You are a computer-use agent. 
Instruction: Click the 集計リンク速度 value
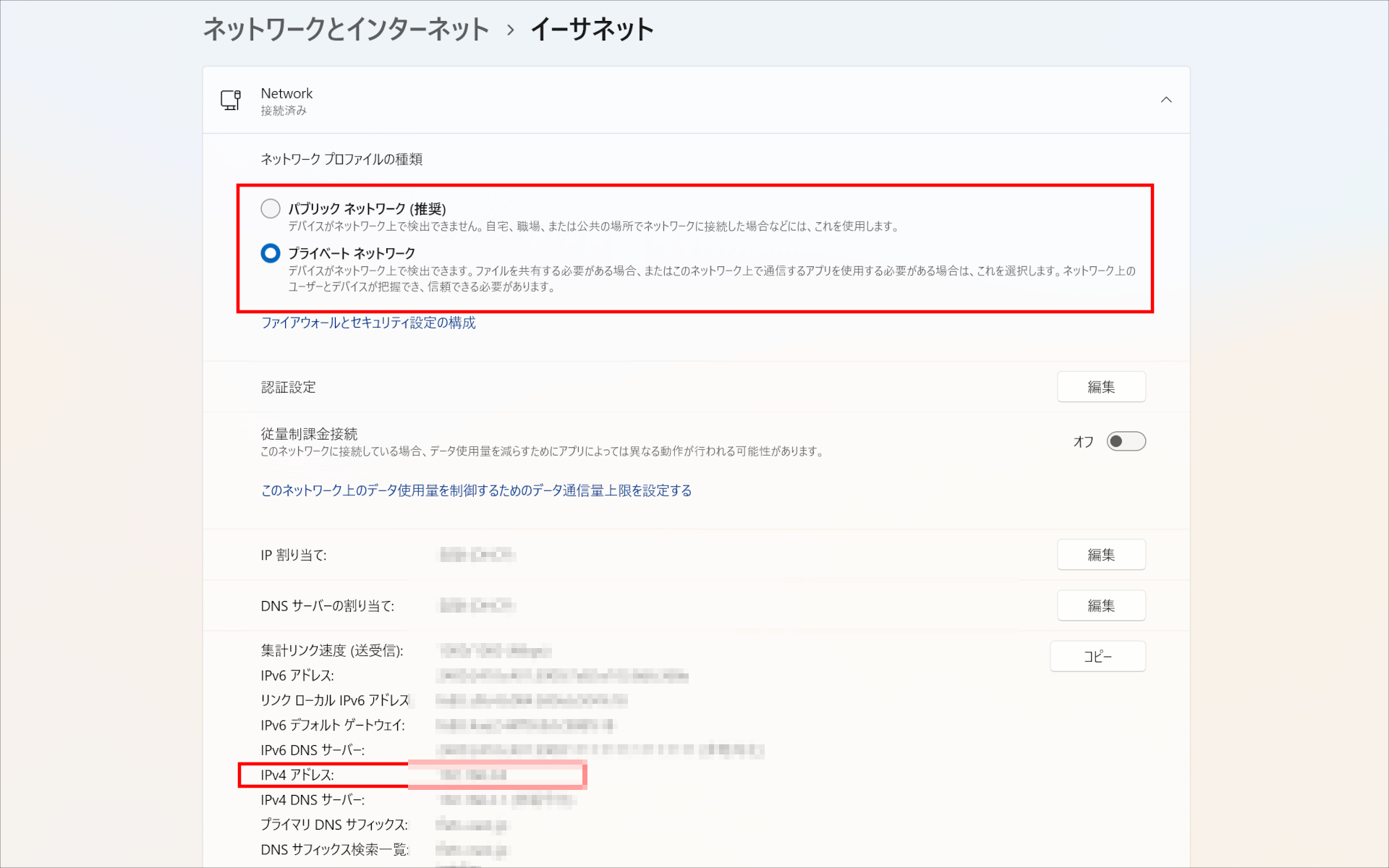coord(494,650)
